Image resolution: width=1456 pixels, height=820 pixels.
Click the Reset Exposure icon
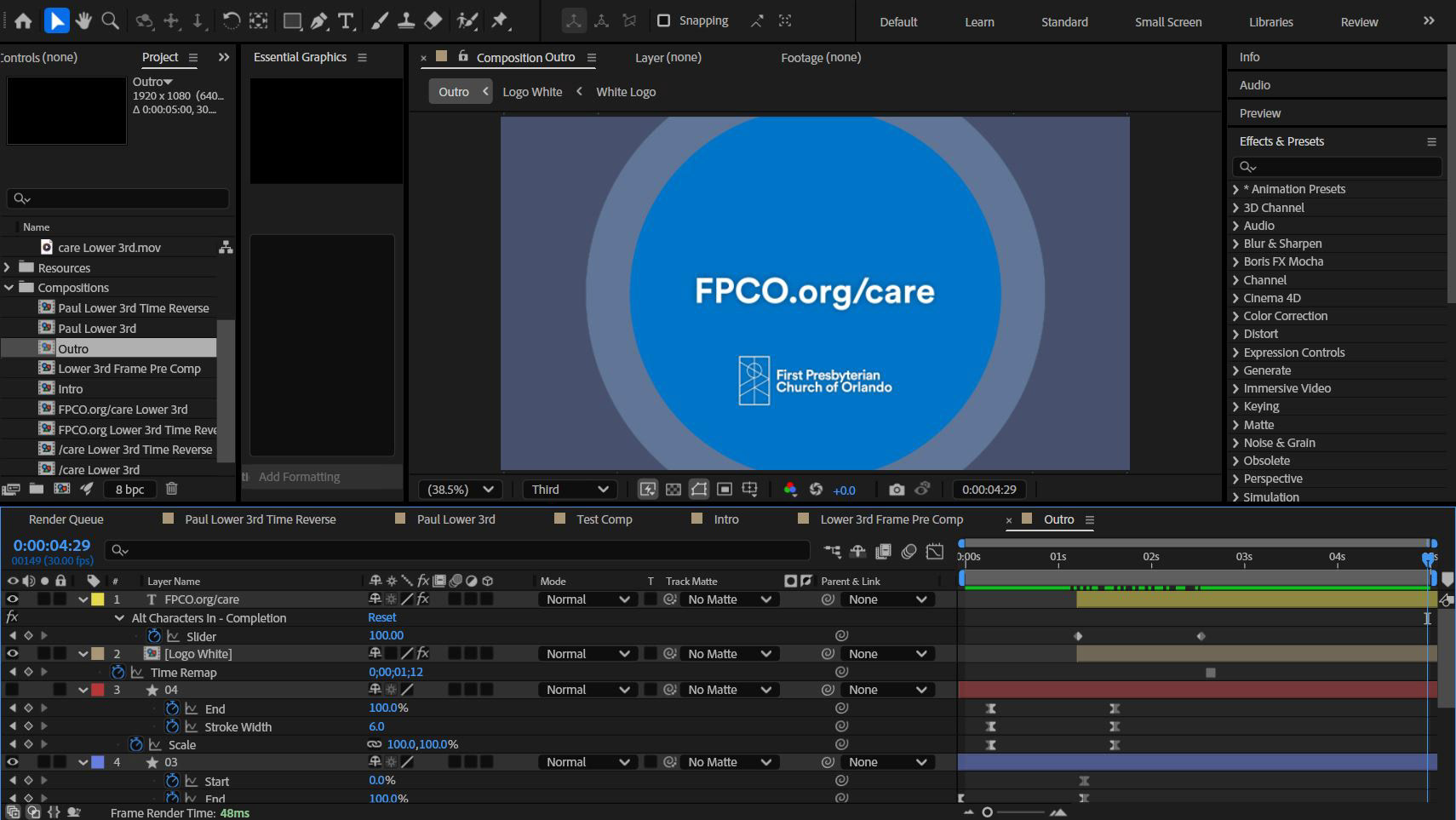(816, 490)
